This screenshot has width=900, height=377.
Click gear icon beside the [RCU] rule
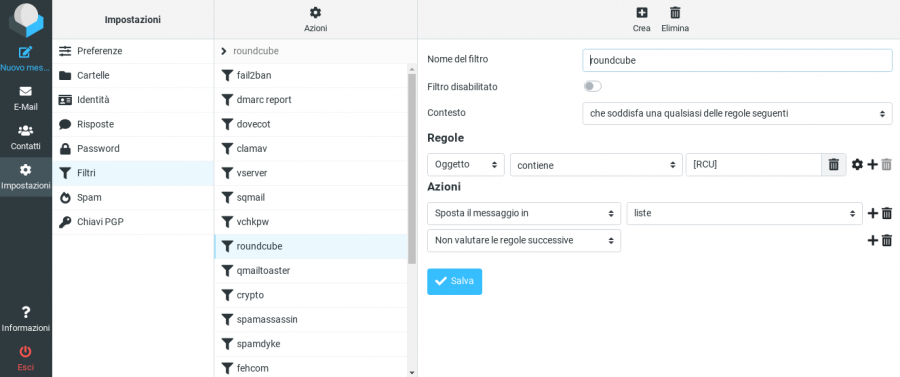(x=857, y=165)
